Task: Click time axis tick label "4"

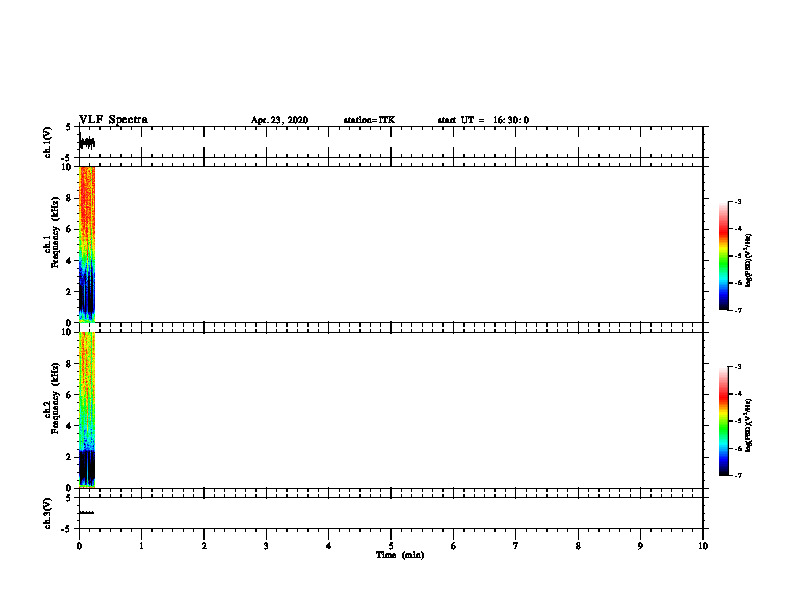Action: pyautogui.click(x=329, y=546)
